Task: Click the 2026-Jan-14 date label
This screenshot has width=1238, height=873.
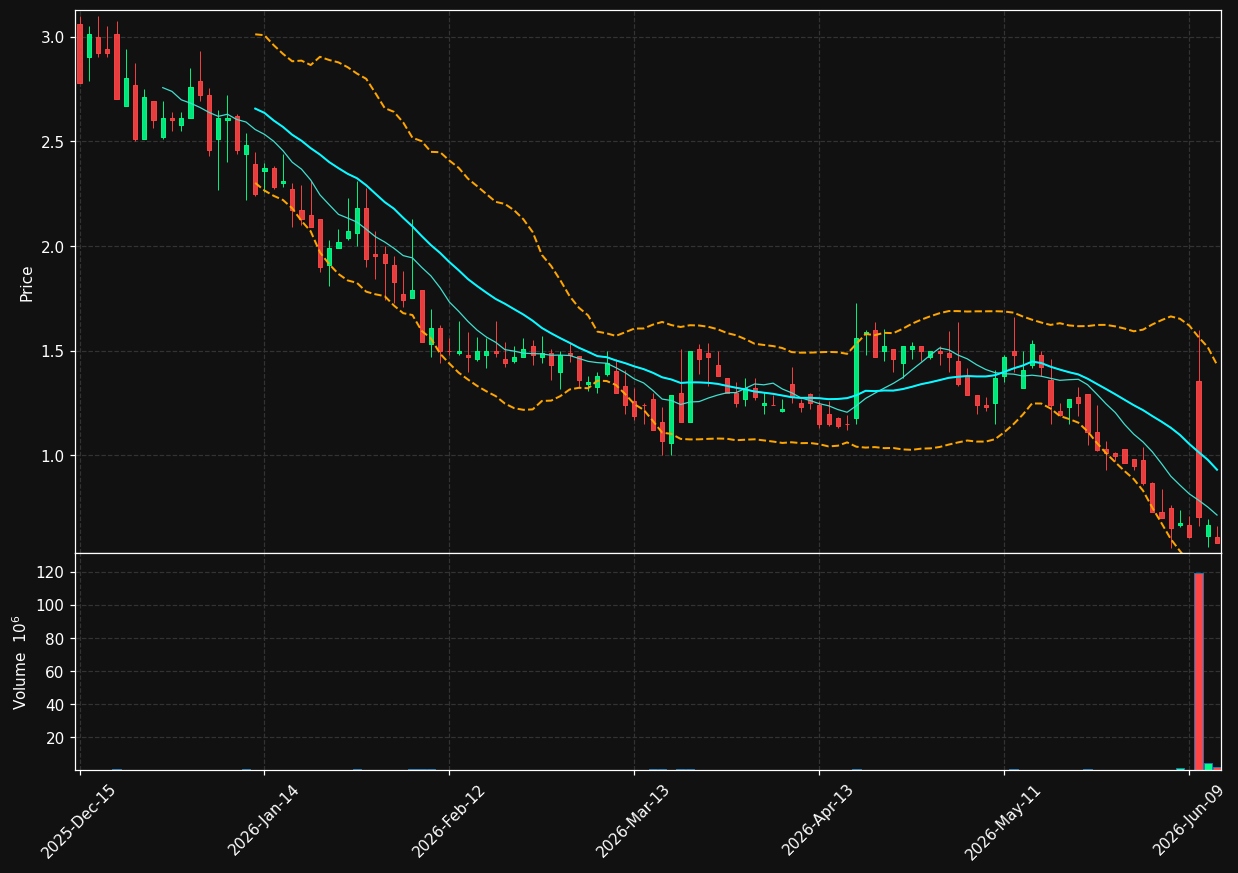Action: pos(264,822)
